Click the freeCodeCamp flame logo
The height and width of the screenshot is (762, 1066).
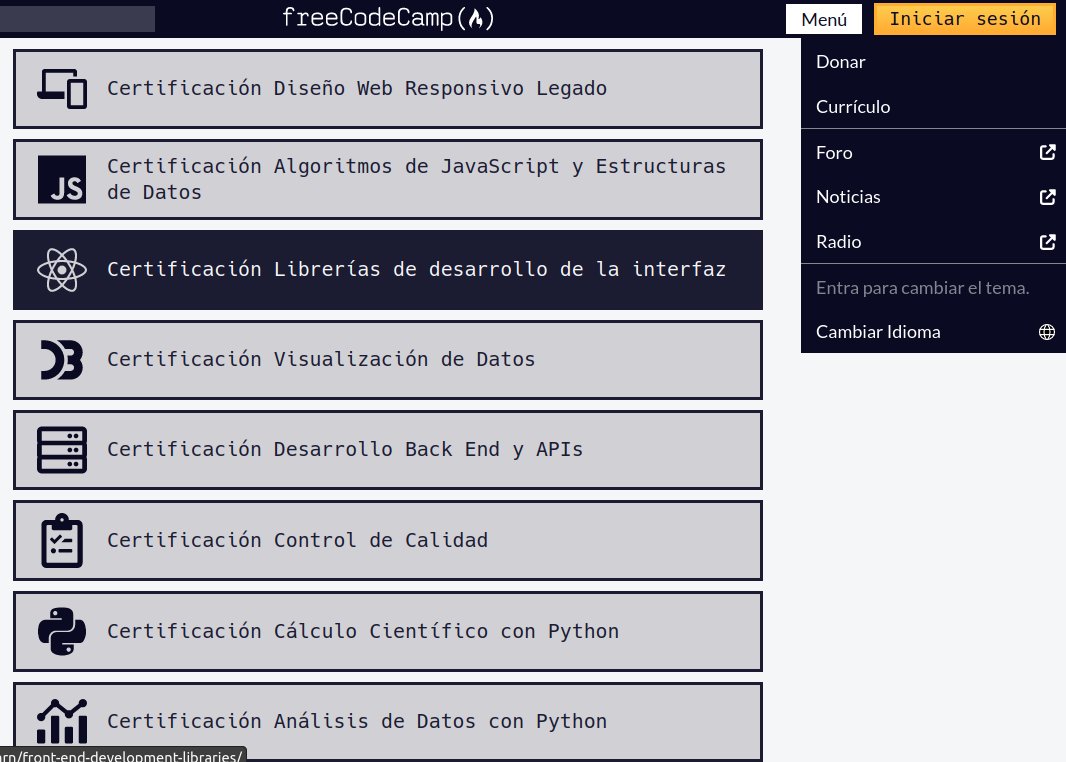point(388,18)
